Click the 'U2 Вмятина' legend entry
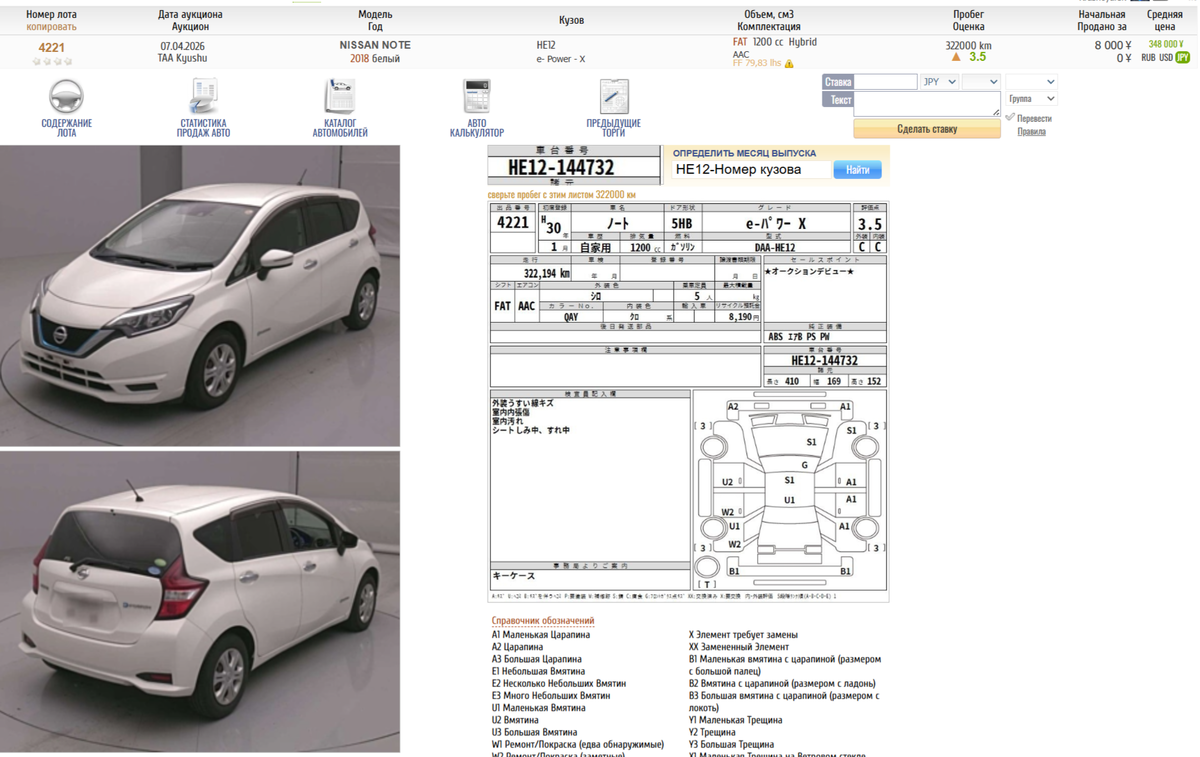Viewport: 1200px width, 757px height. point(515,720)
